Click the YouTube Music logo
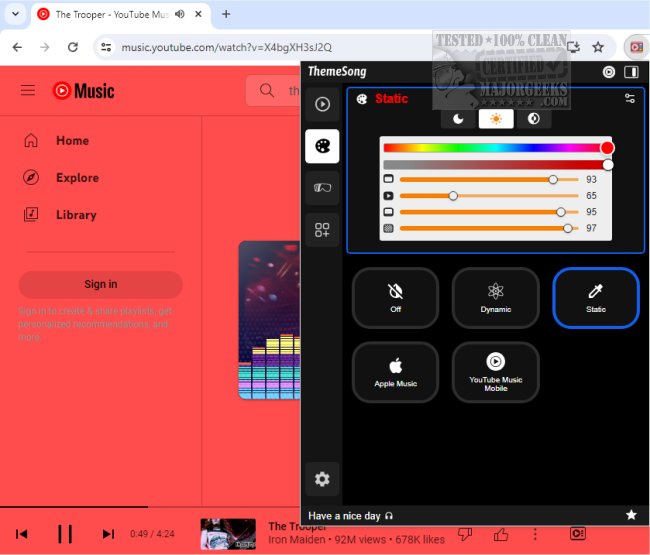Screen dimensions: 650x555 click(x=83, y=90)
